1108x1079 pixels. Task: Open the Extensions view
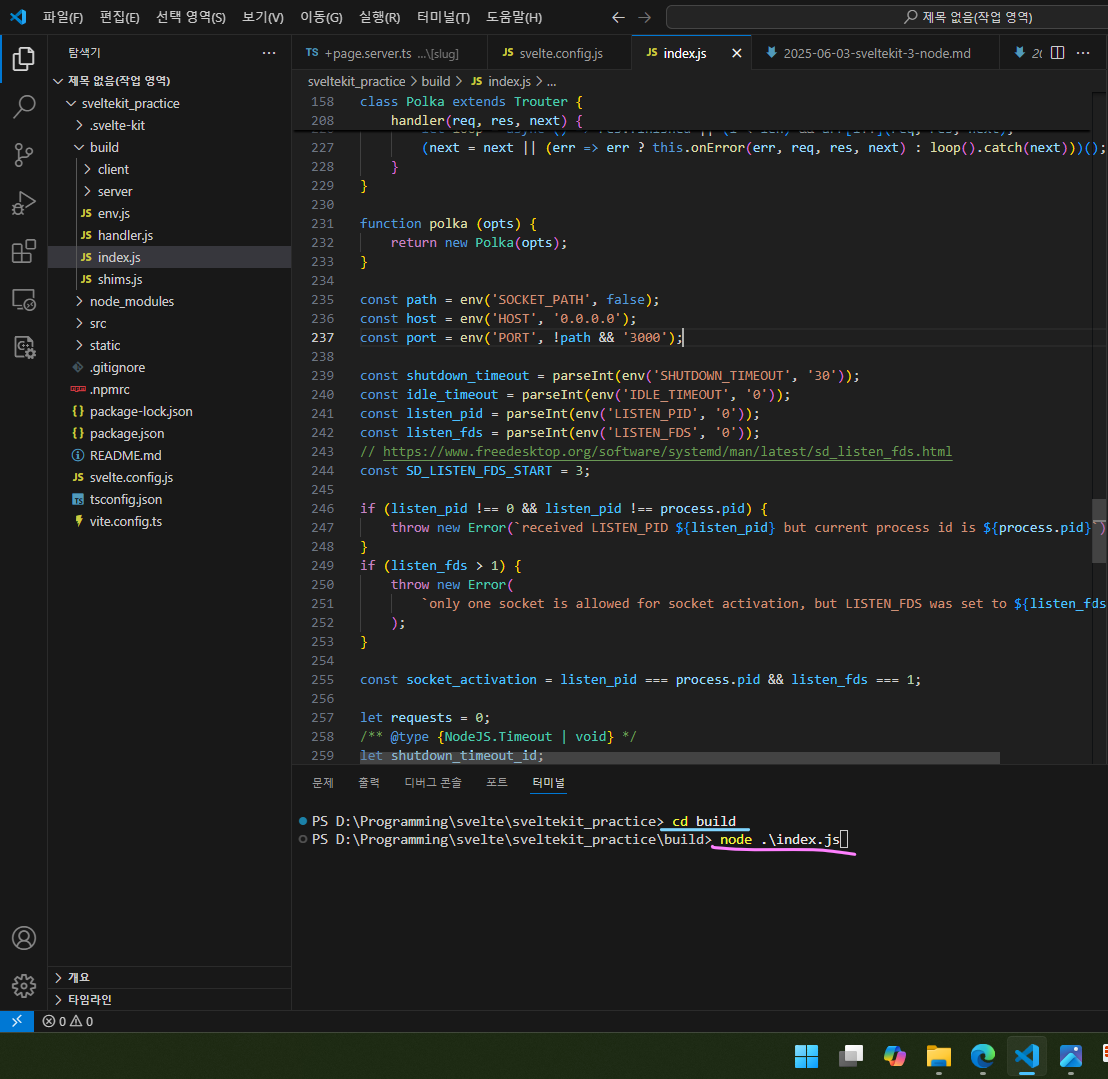[23, 252]
